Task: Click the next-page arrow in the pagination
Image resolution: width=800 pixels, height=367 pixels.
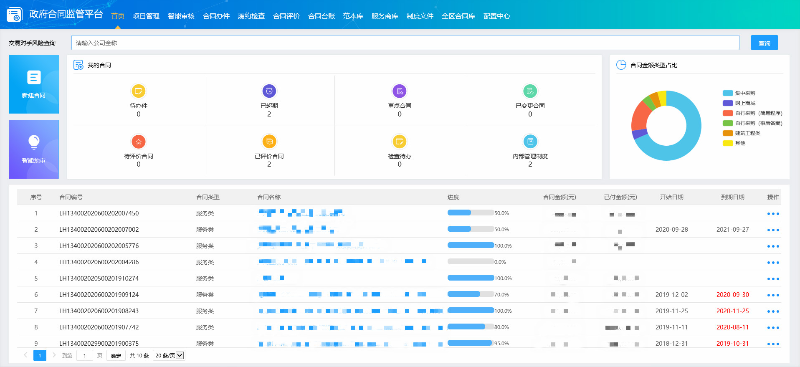Action: pyautogui.click(x=54, y=355)
